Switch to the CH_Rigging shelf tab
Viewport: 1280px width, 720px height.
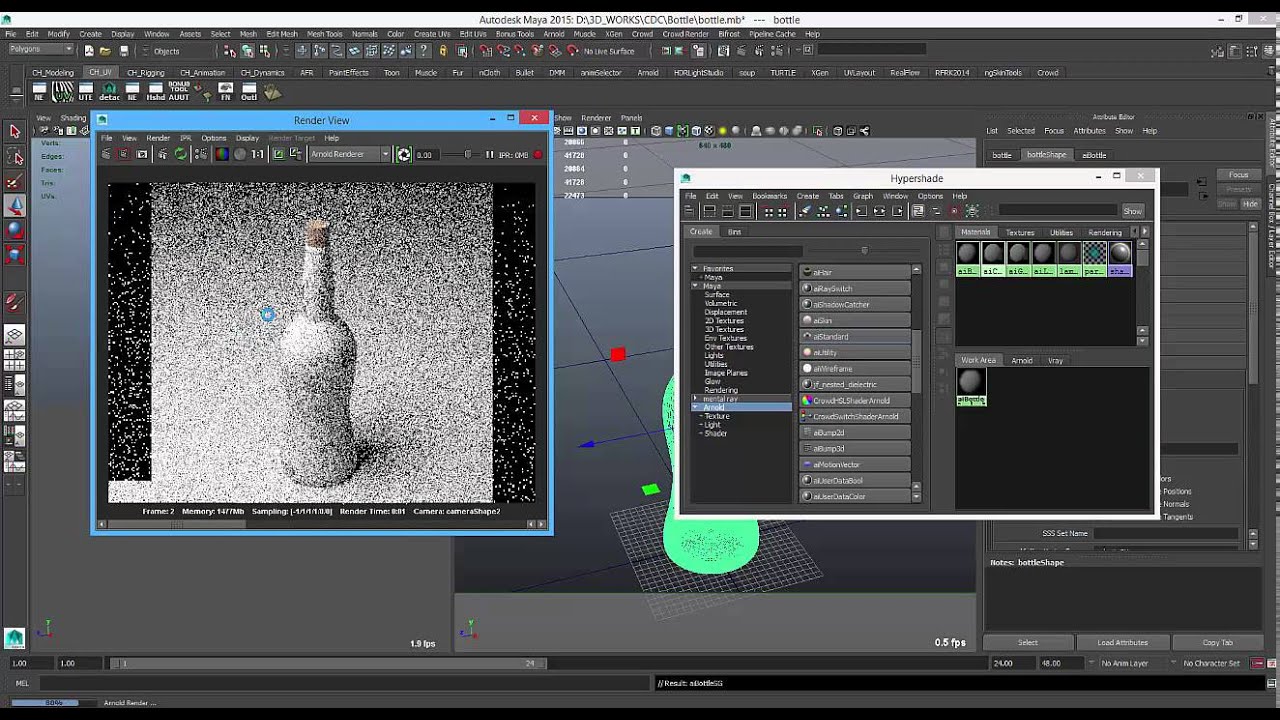146,72
